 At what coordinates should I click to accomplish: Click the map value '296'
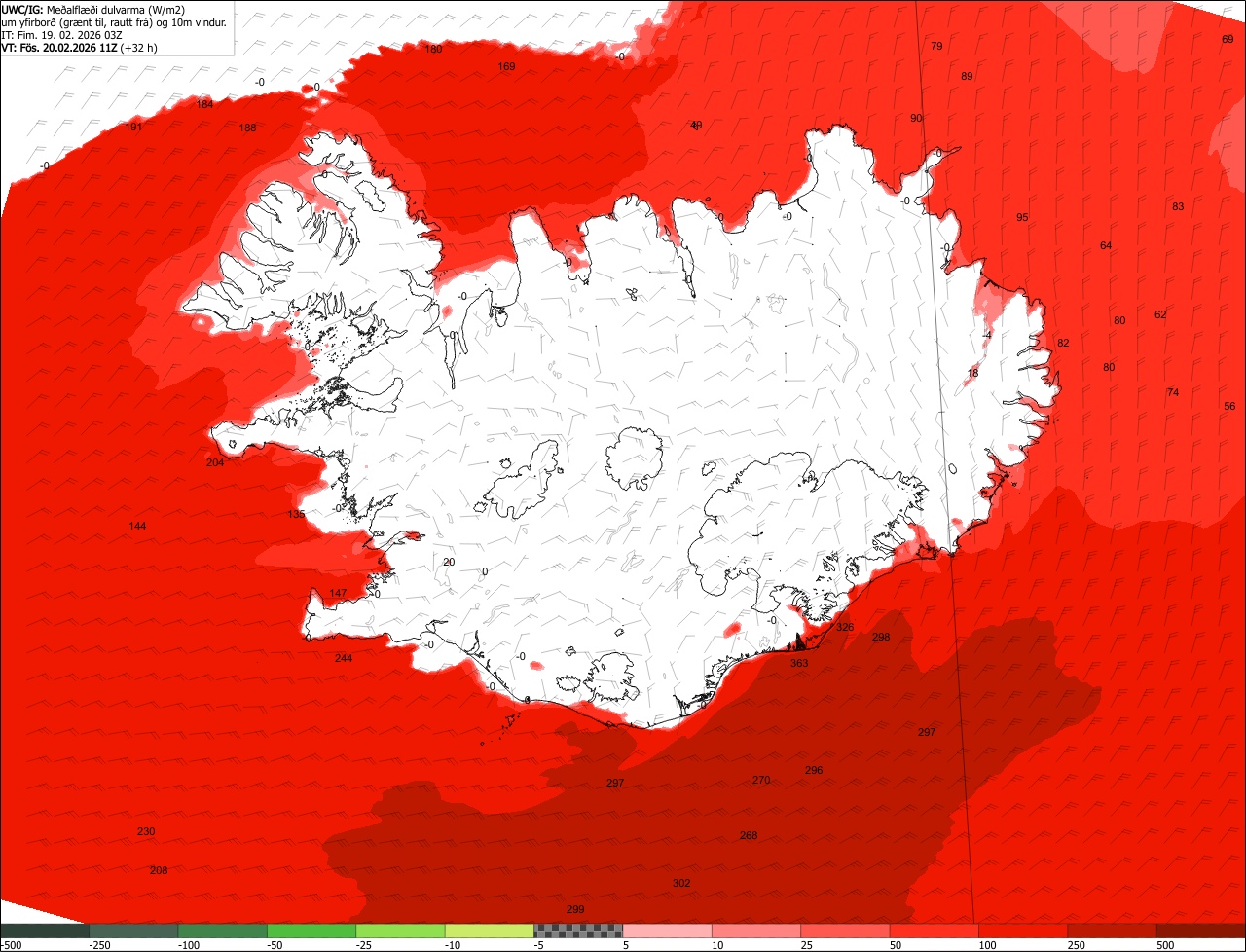(x=814, y=770)
